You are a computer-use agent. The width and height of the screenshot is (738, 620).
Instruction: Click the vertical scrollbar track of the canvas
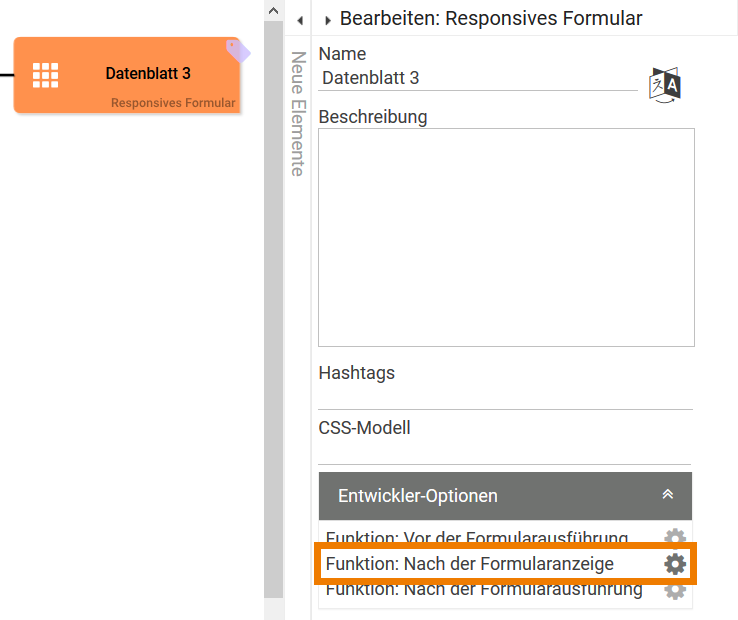click(273, 300)
